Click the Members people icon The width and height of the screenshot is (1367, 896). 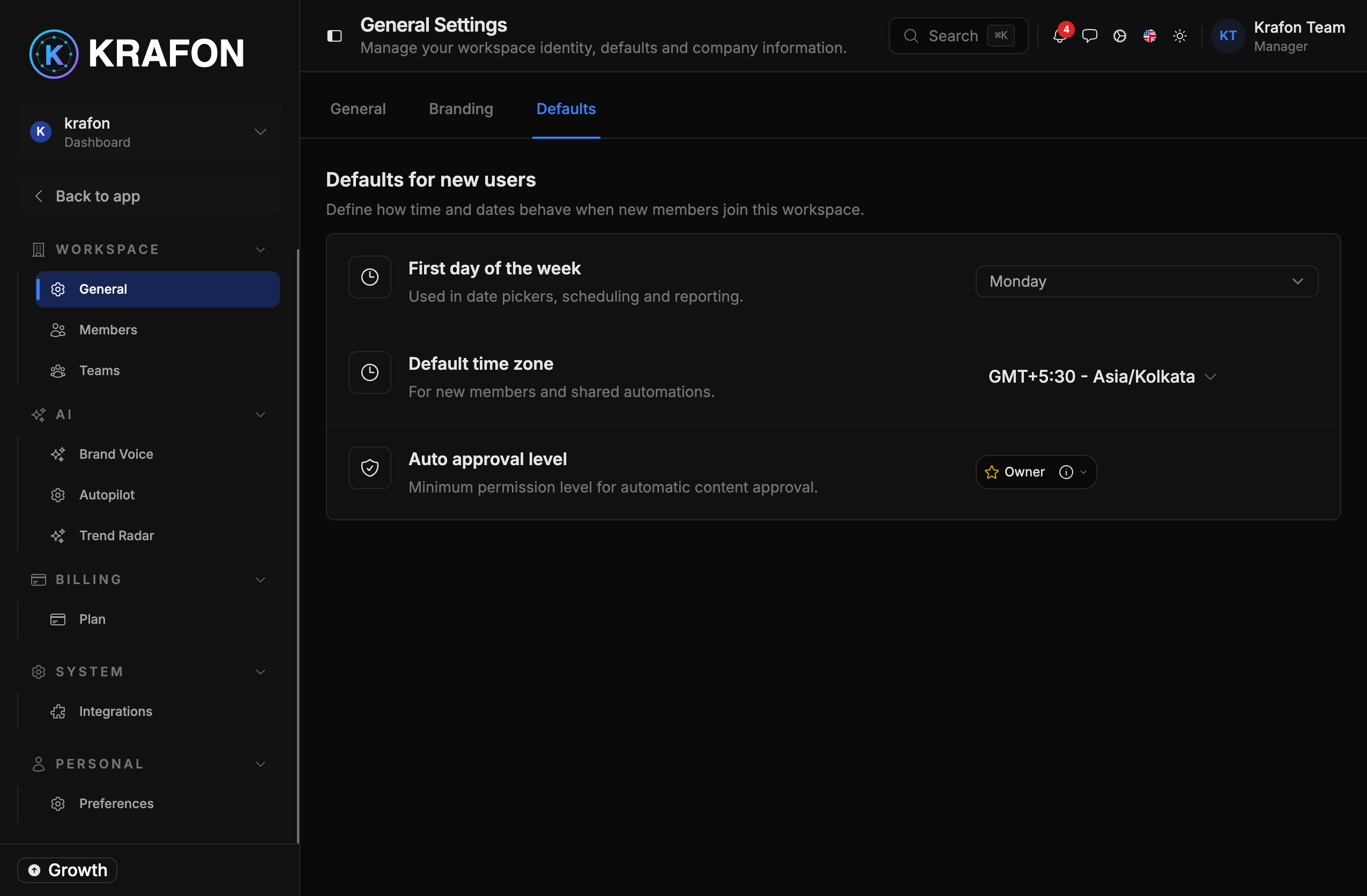click(x=58, y=330)
